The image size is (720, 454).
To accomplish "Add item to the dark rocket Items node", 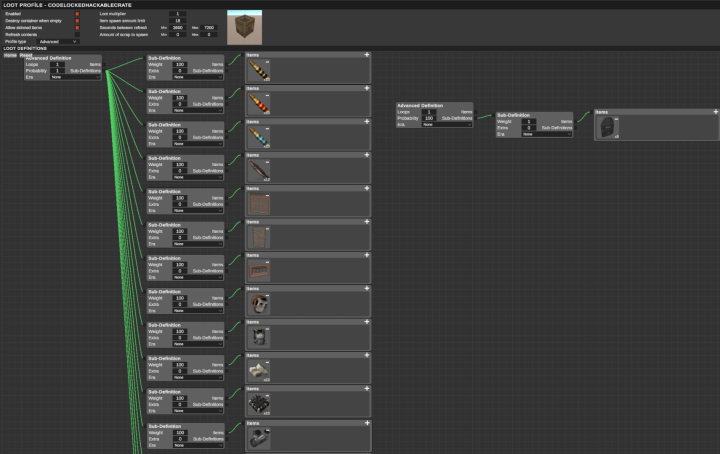I will coord(366,155).
